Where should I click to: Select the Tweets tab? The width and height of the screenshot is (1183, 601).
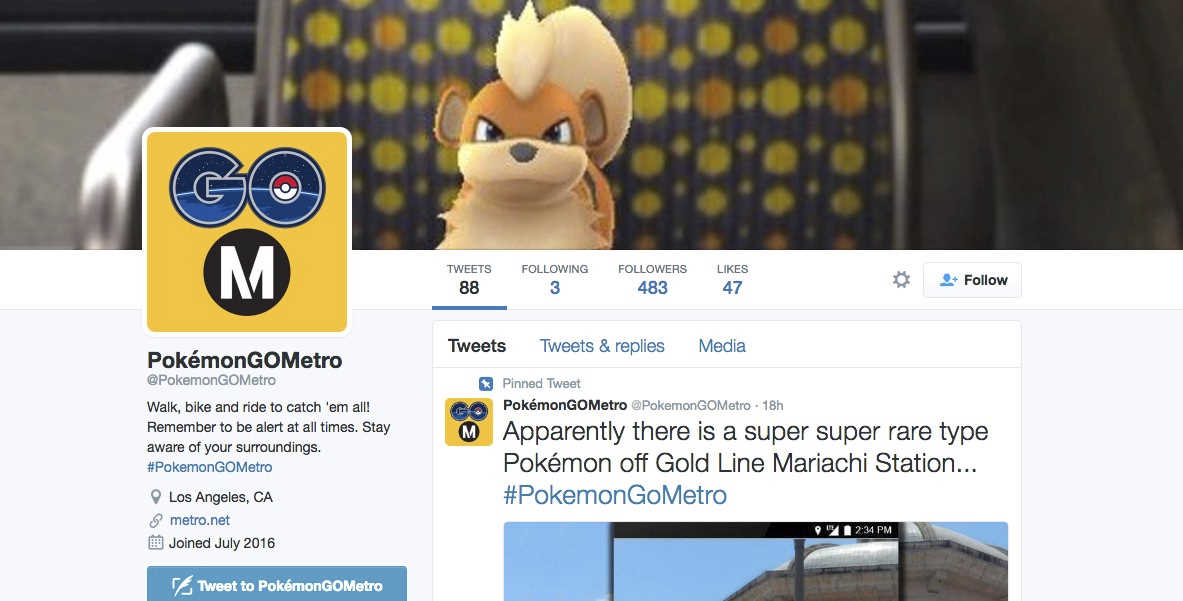pos(477,346)
